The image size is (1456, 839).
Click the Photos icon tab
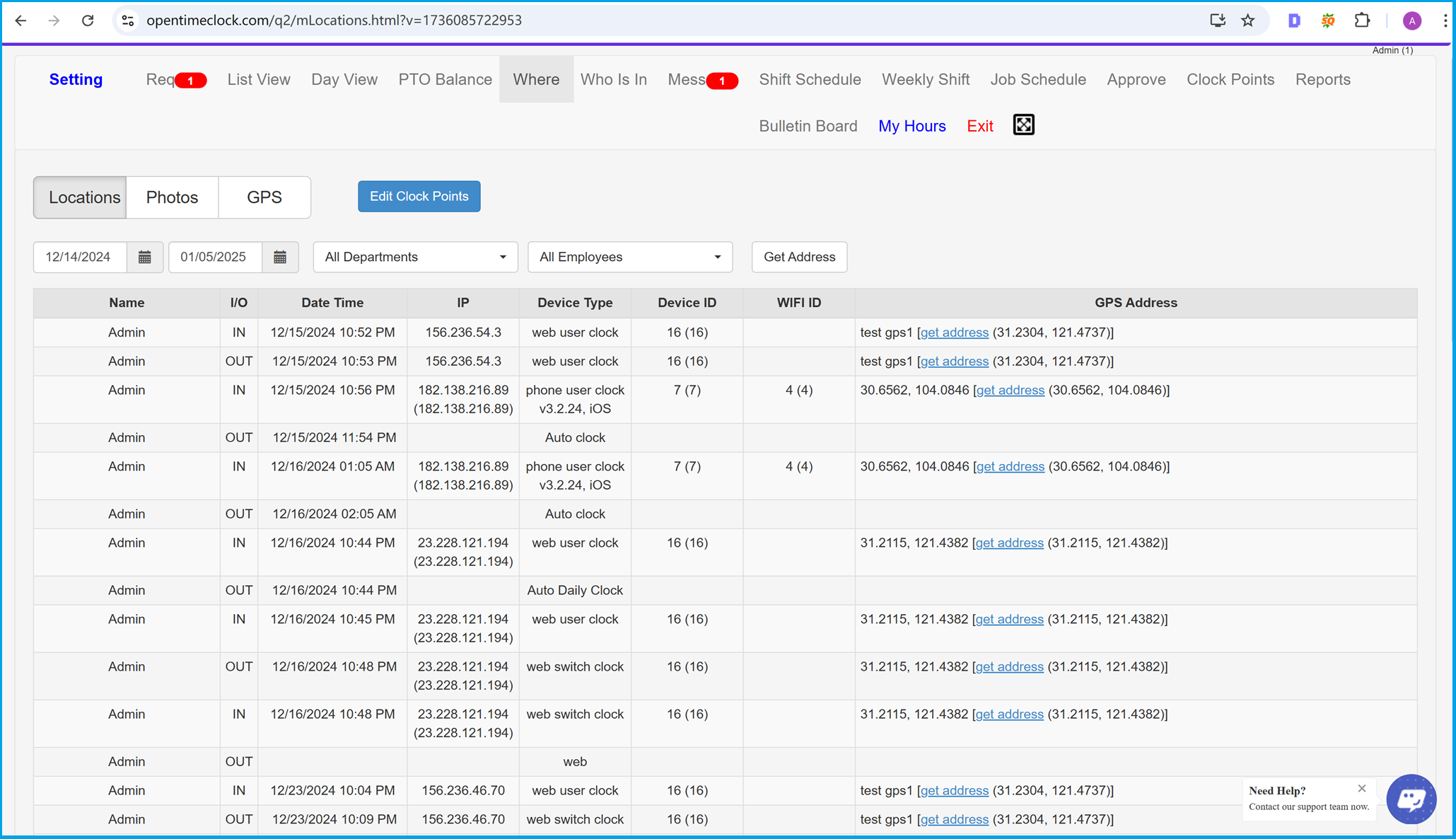pyautogui.click(x=172, y=197)
